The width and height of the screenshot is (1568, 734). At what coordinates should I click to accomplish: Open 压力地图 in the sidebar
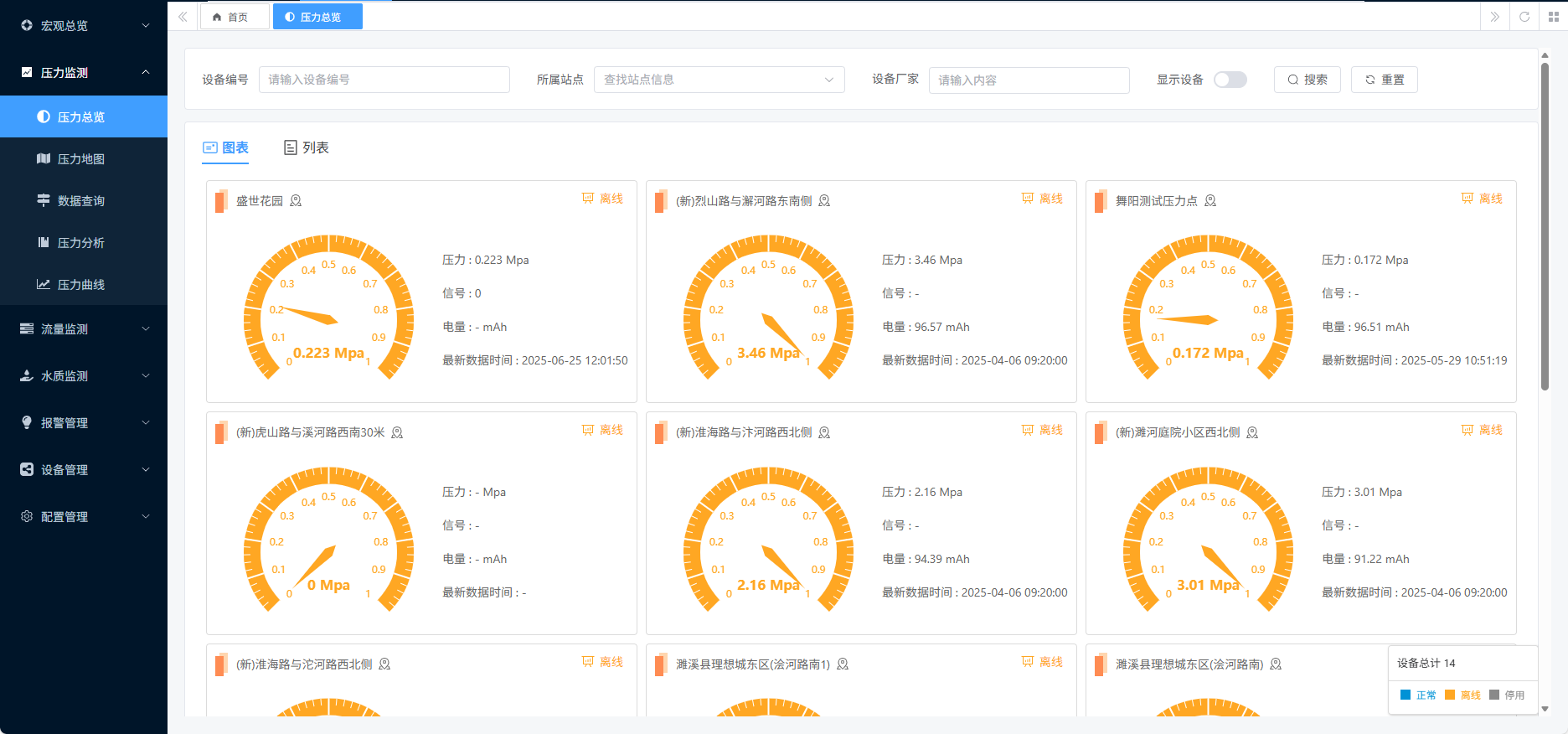click(x=81, y=159)
